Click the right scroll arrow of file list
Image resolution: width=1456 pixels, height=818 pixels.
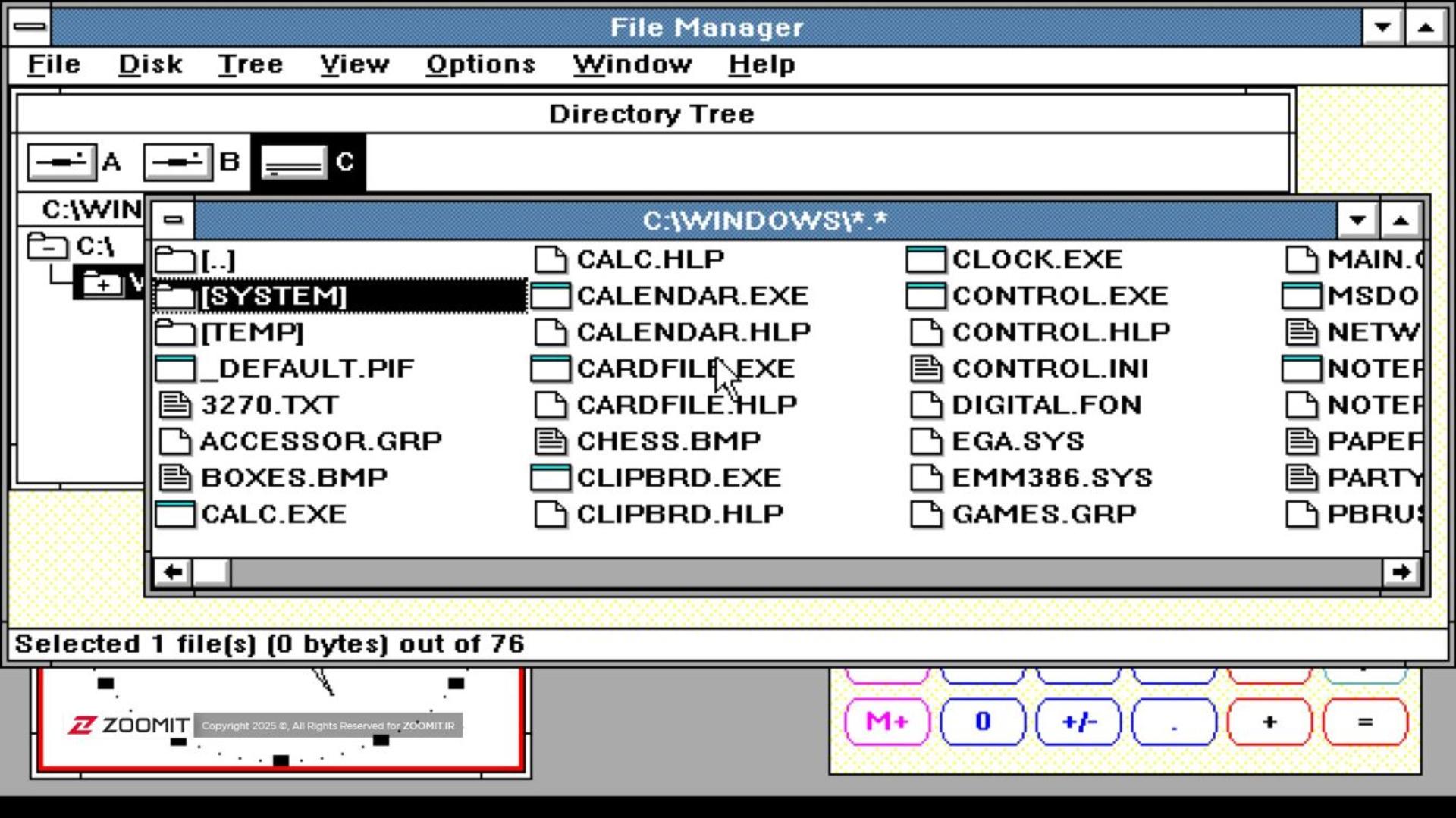(1401, 572)
